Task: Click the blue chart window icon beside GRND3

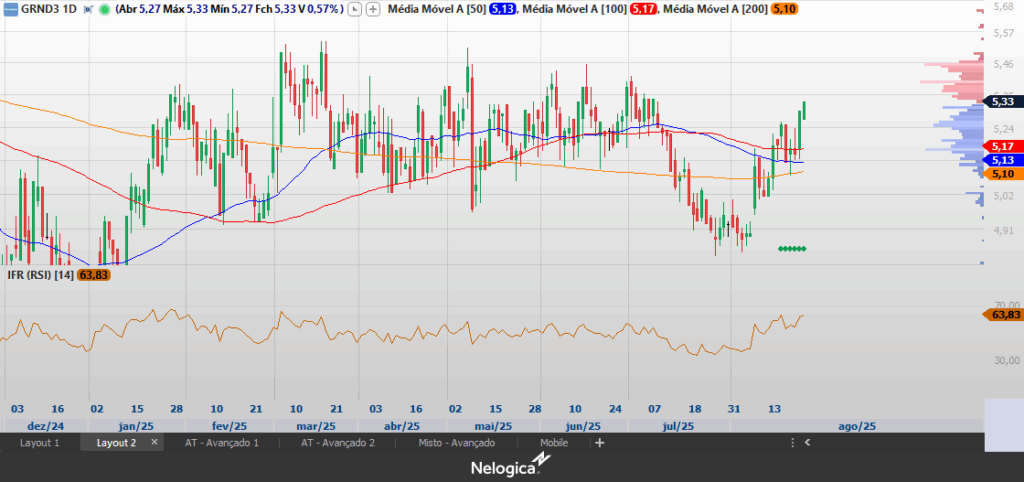Action: pos(11,9)
